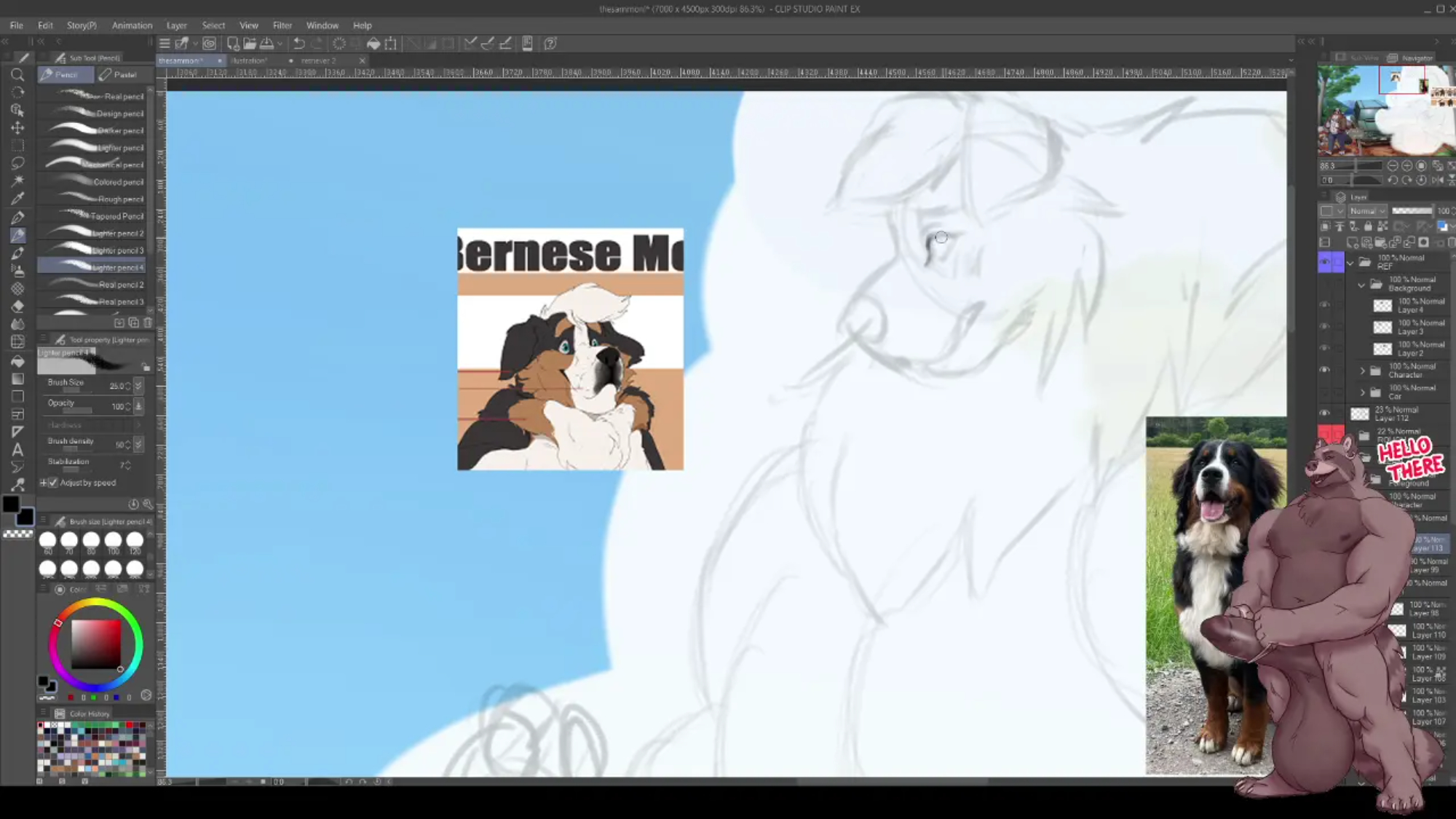
Task: Toggle the Adjust by speed checkbox
Action: point(52,483)
